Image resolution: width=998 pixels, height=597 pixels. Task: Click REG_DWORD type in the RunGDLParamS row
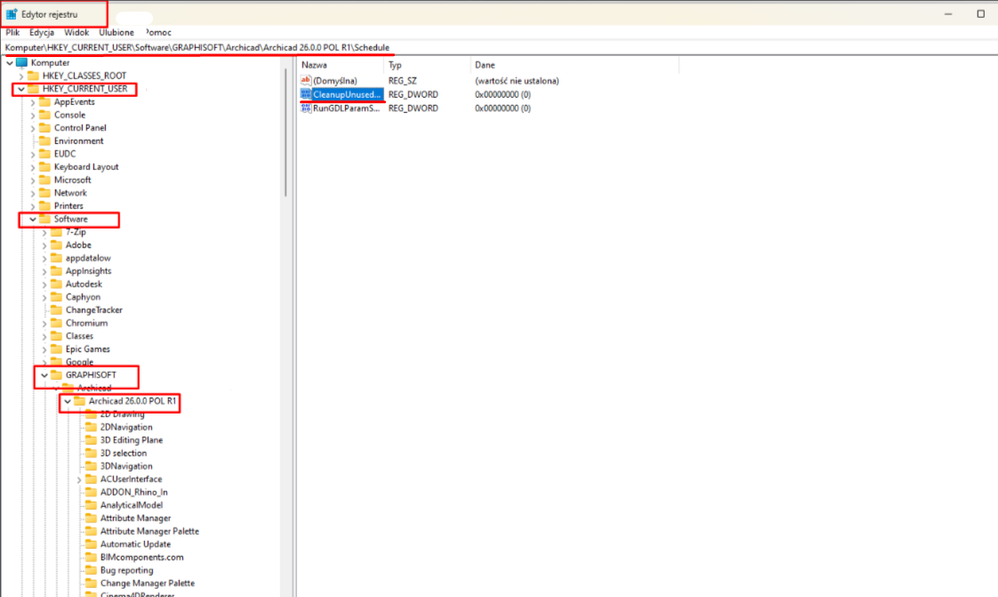coord(413,108)
